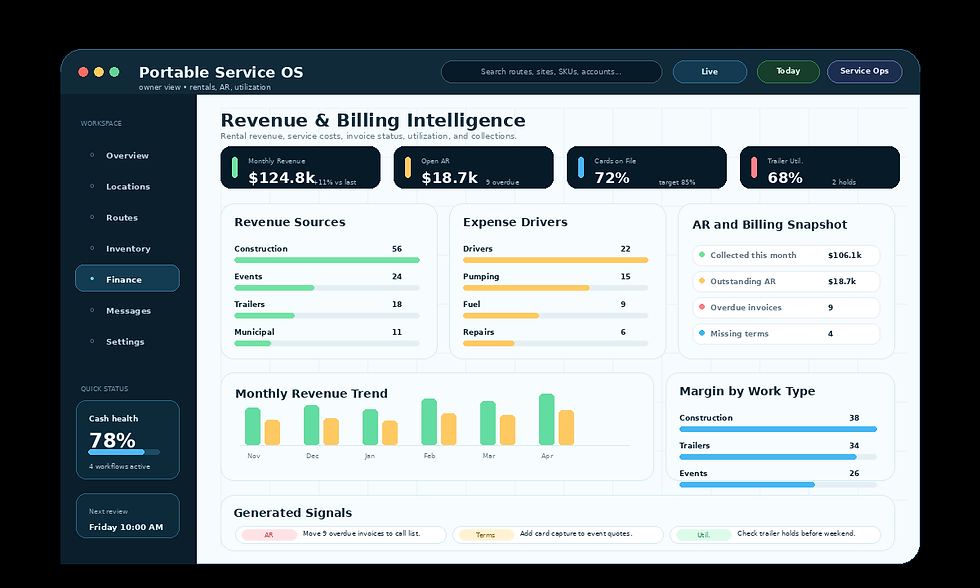The width and height of the screenshot is (980, 588).
Task: Go to Locations in the sidebar
Action: pyautogui.click(x=127, y=186)
